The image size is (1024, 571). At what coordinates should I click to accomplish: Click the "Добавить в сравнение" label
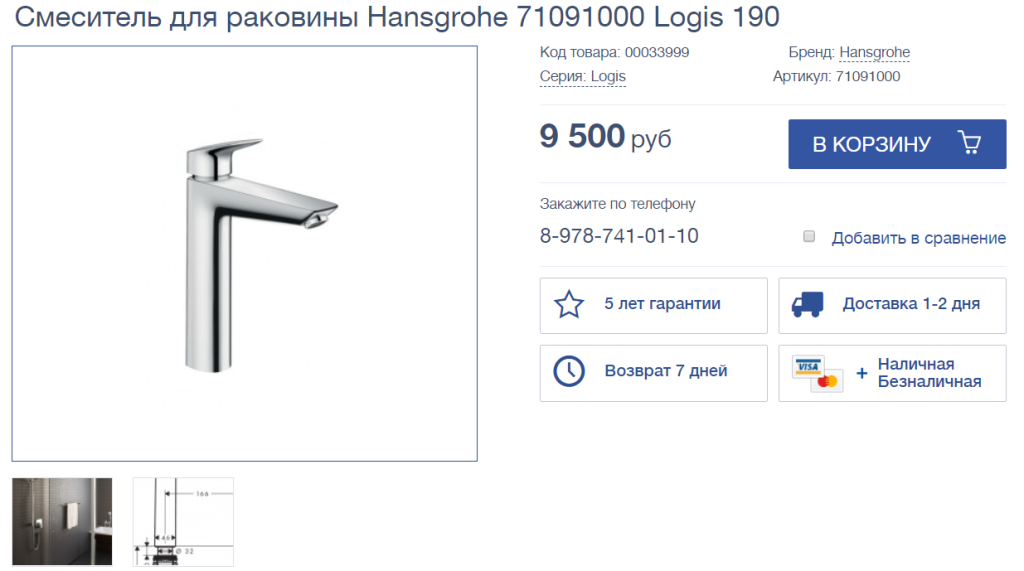[x=918, y=238]
